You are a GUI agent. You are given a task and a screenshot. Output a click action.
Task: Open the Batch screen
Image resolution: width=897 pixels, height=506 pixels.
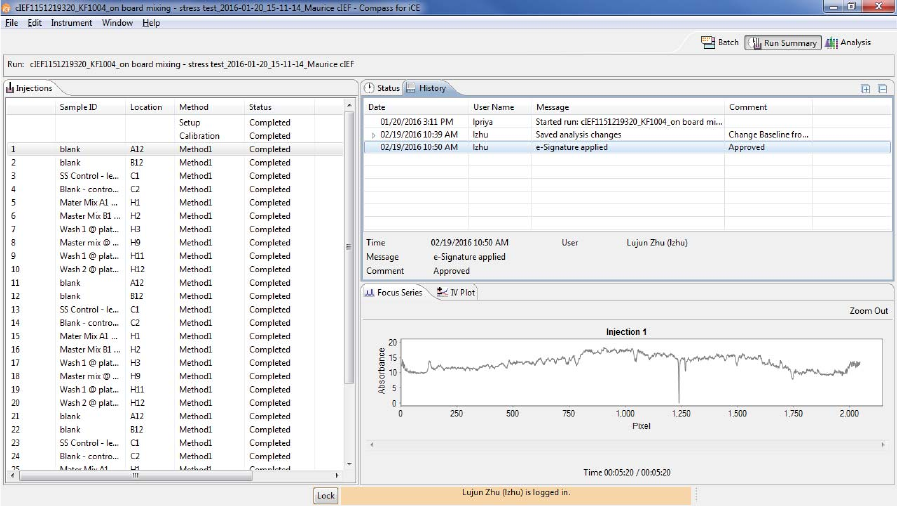tap(720, 43)
